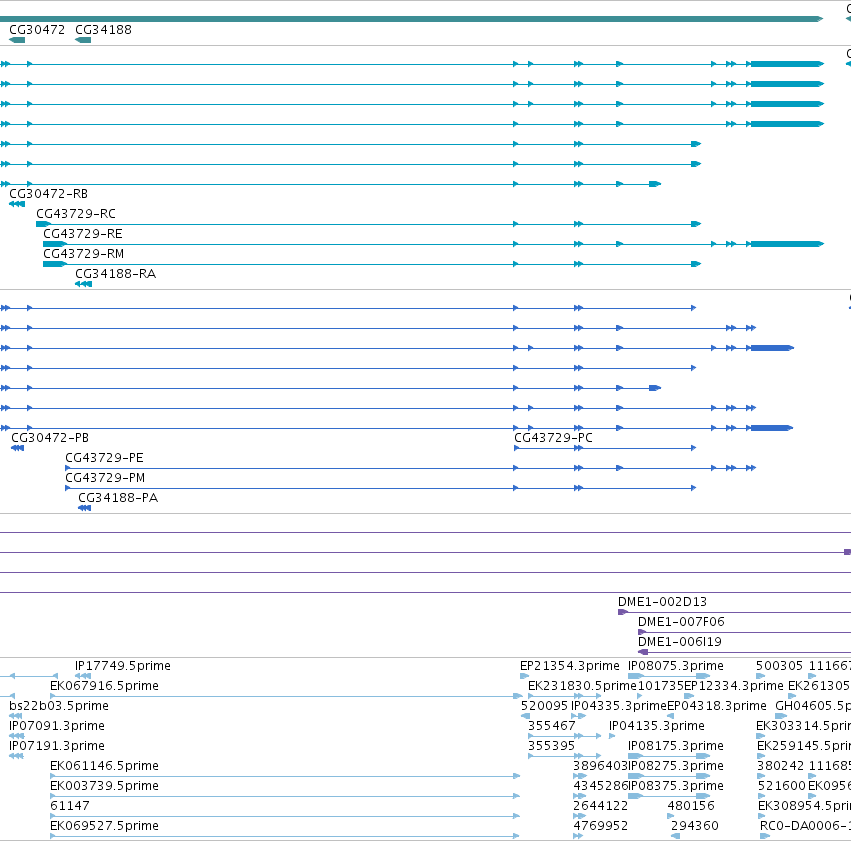Screen dimensions: 851x841
Task: Click the CG30472 gene label
Action: [x=37, y=30]
